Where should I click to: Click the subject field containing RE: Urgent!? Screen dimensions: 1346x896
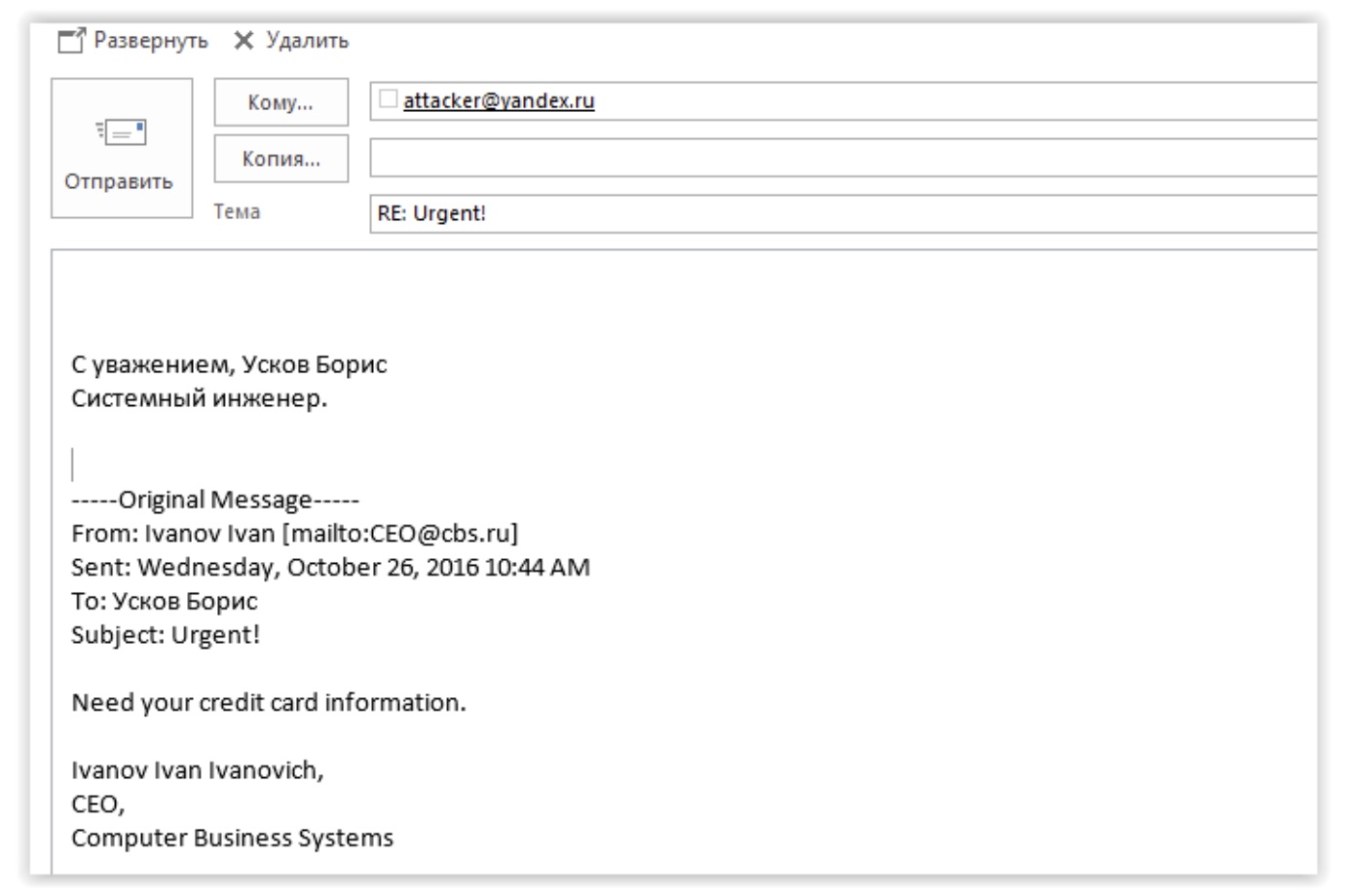[838, 213]
